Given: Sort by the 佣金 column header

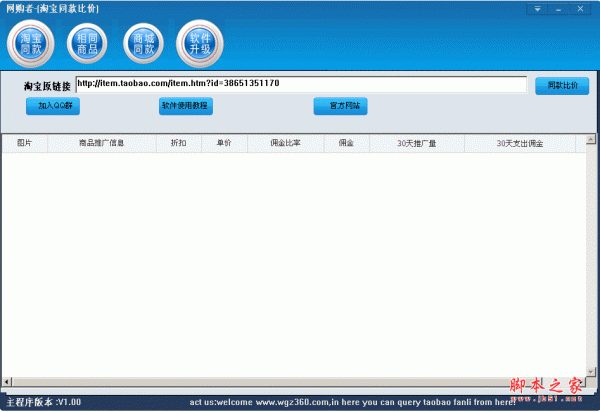Looking at the screenshot, I should 346,143.
